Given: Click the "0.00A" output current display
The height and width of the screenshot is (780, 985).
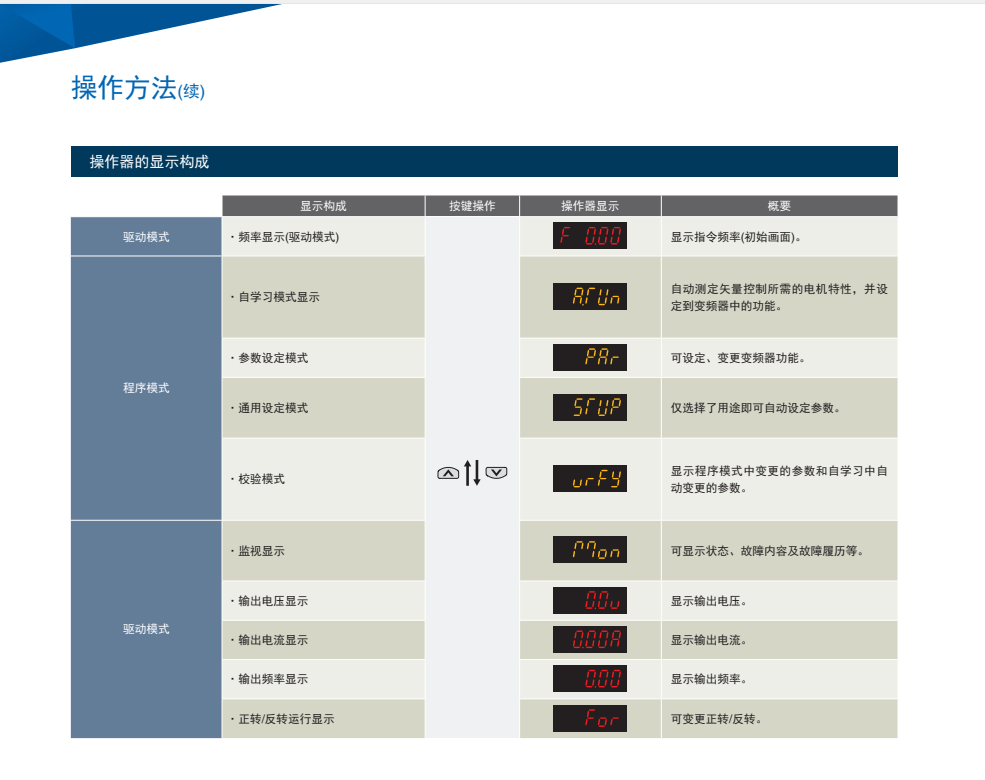Looking at the screenshot, I should 590,640.
